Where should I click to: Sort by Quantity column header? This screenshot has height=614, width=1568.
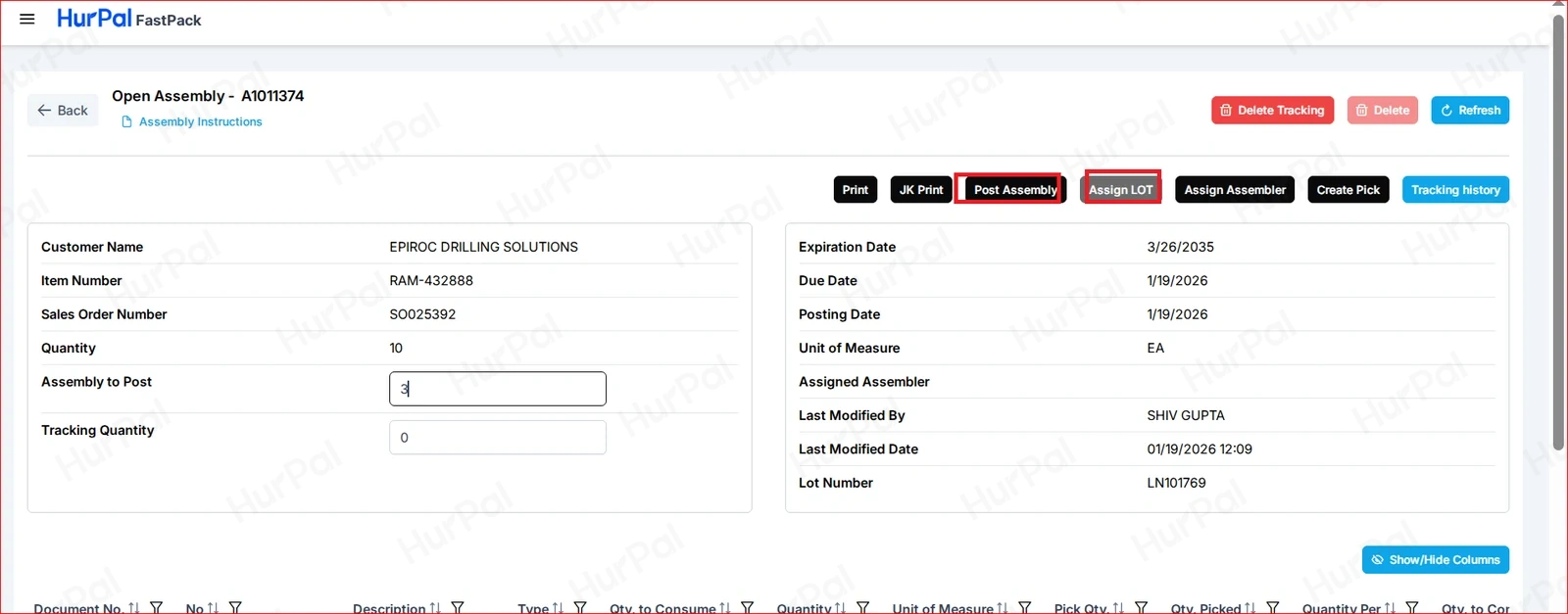pyautogui.click(x=840, y=608)
